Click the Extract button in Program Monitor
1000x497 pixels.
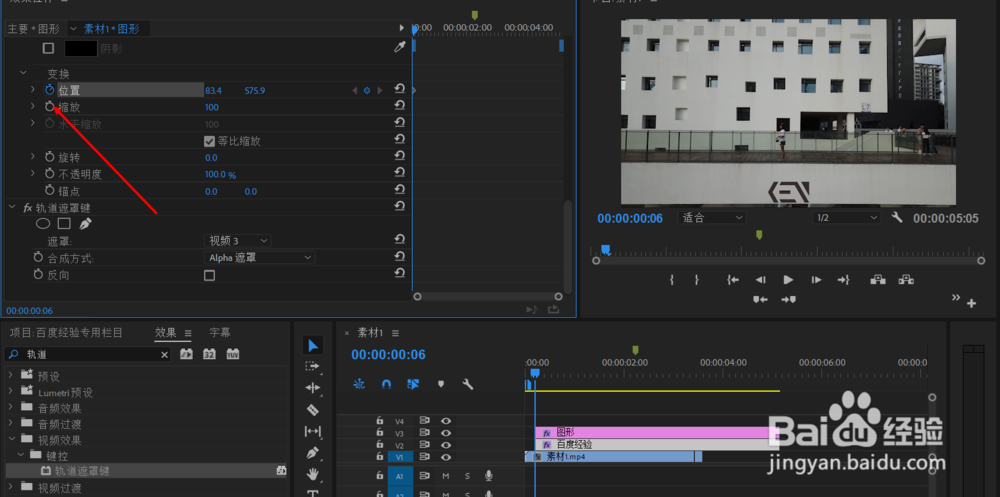[x=906, y=279]
